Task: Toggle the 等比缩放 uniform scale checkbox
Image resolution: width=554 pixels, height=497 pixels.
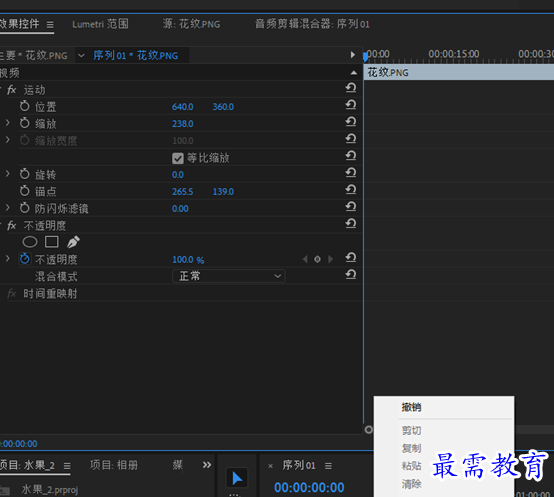Action: coord(178,158)
